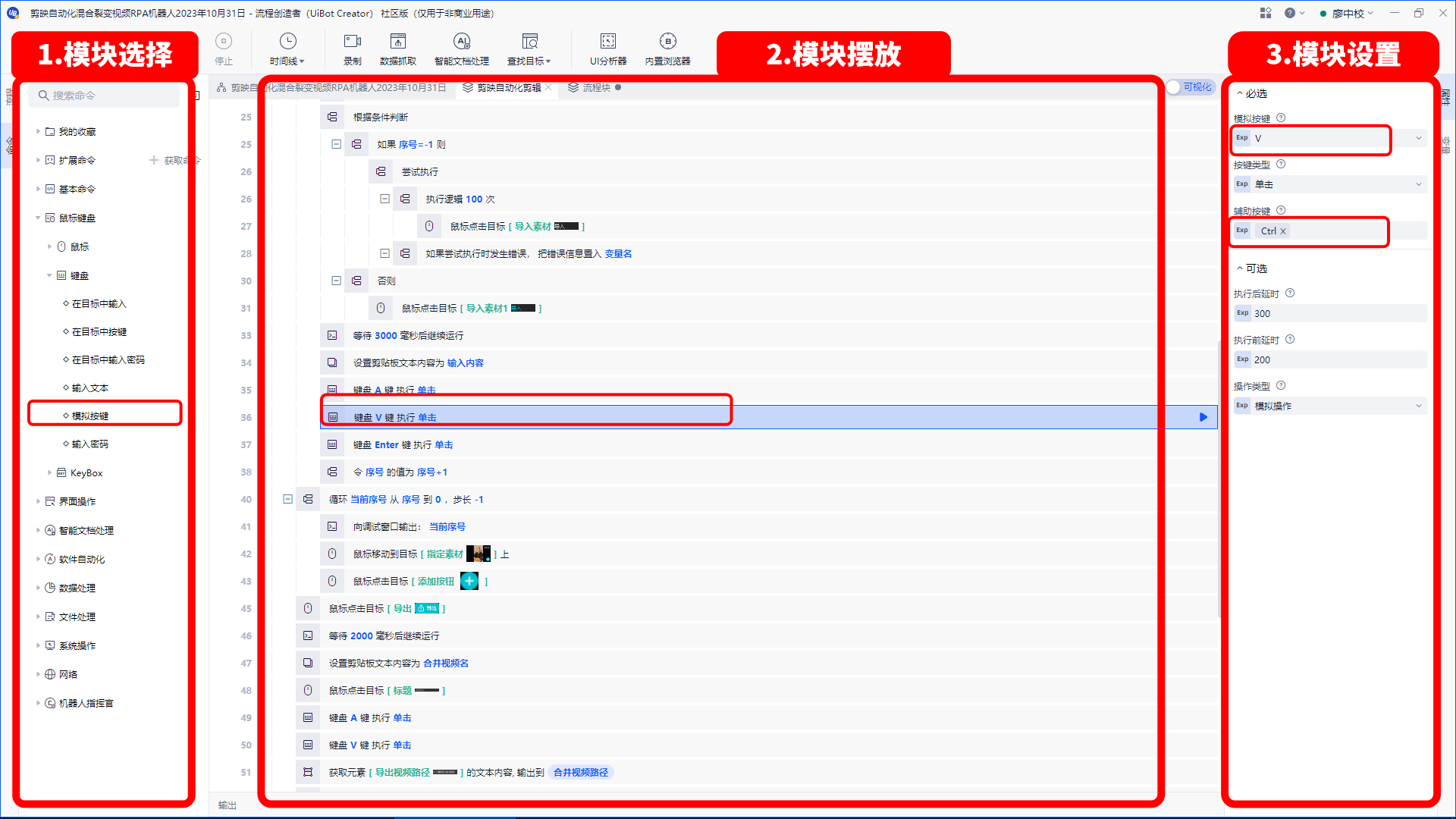Open the 内置浏览器 built-in browser

point(667,49)
